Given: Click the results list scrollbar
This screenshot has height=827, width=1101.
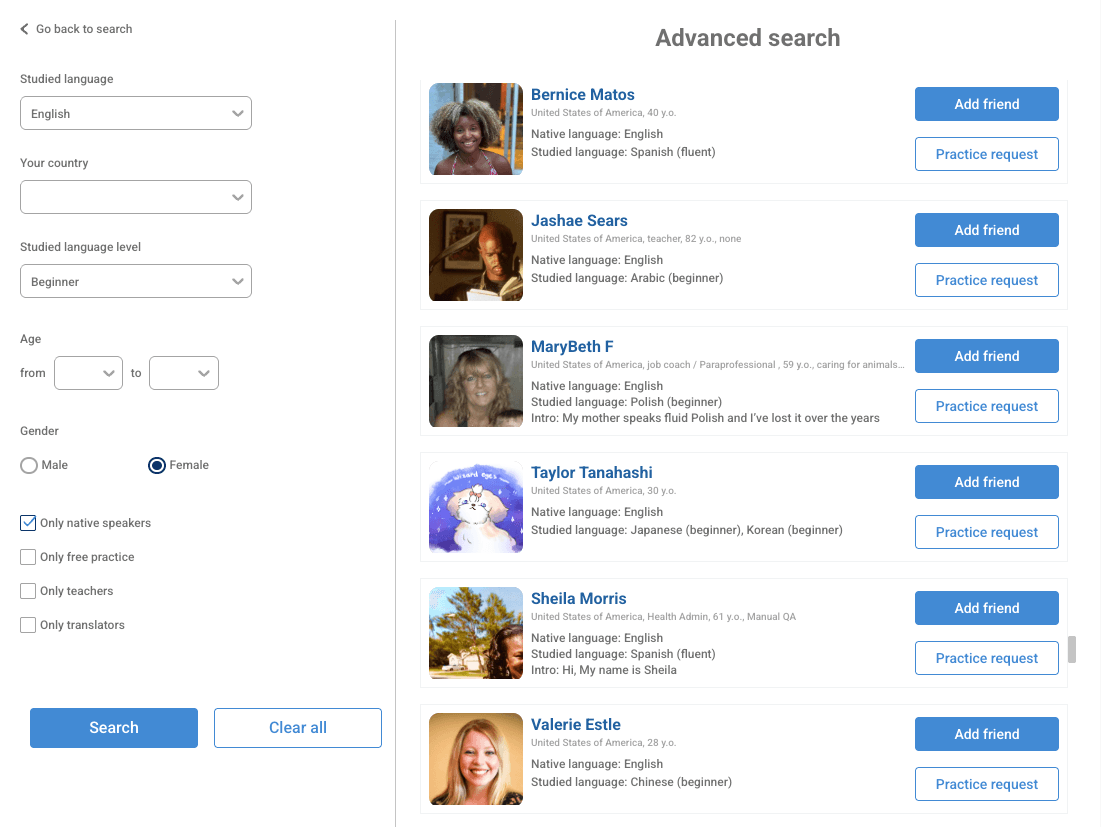Looking at the screenshot, I should coord(1072,649).
